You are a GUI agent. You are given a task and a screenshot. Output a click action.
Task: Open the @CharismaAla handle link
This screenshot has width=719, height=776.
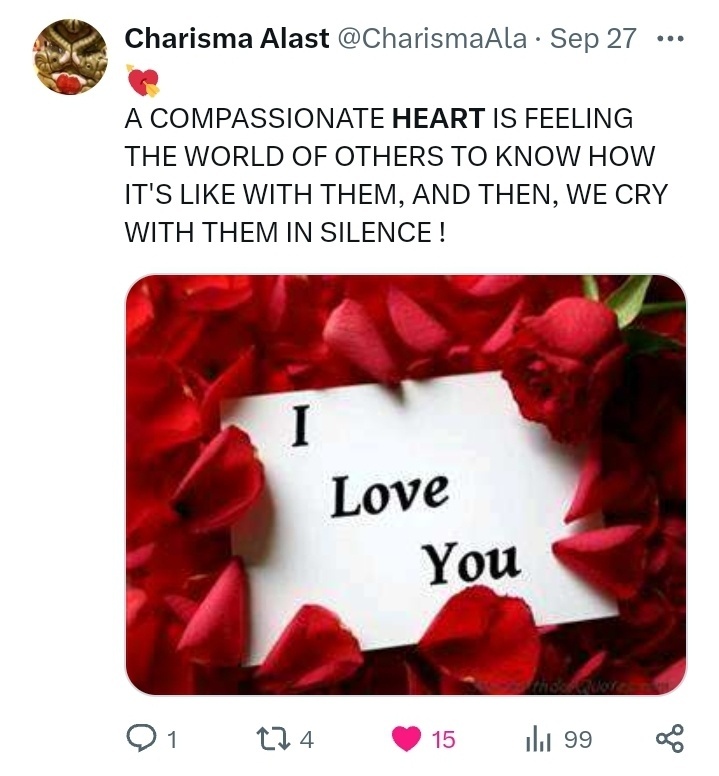432,38
